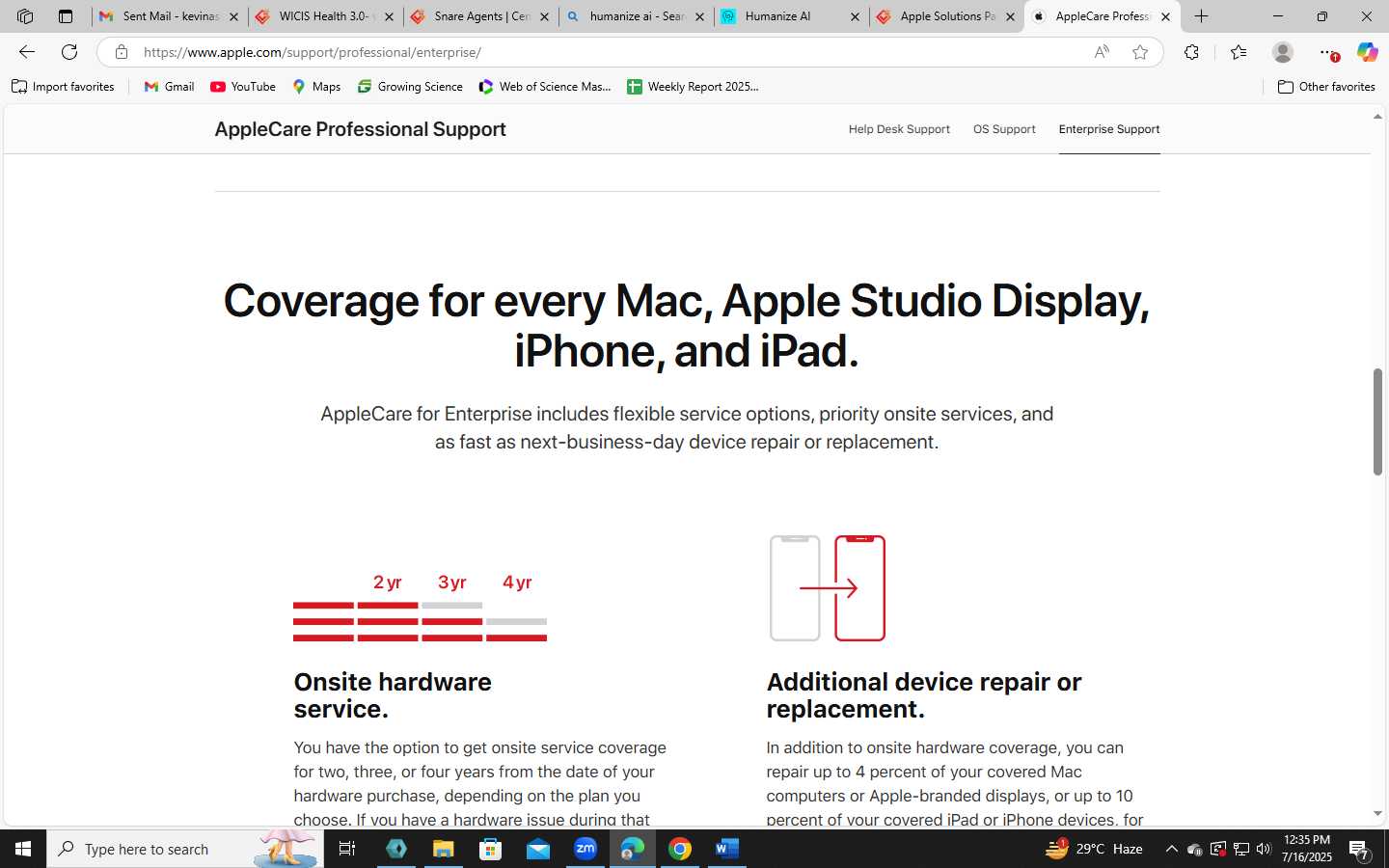Open the YouTube bookmark
Viewport: 1389px width, 868px height.
click(x=243, y=87)
